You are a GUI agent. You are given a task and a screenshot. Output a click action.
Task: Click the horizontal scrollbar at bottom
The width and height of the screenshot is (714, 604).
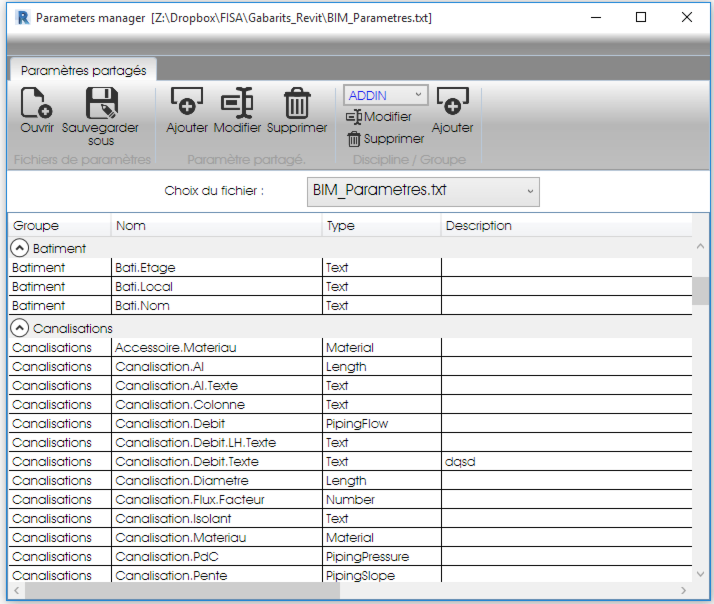pos(180,591)
